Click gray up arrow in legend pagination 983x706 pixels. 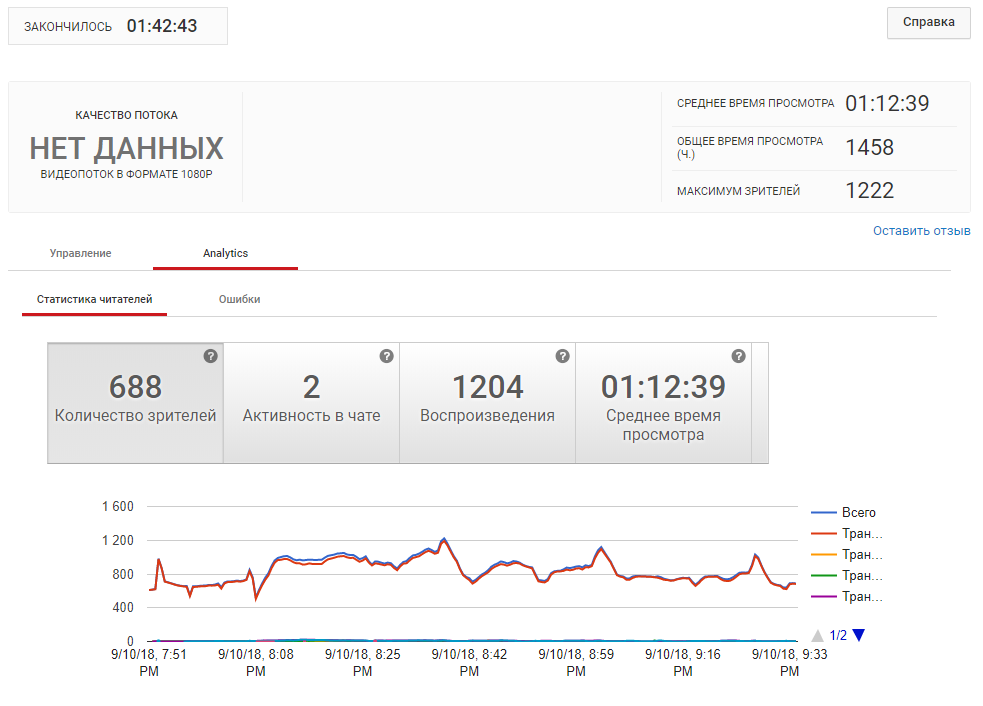tap(817, 635)
